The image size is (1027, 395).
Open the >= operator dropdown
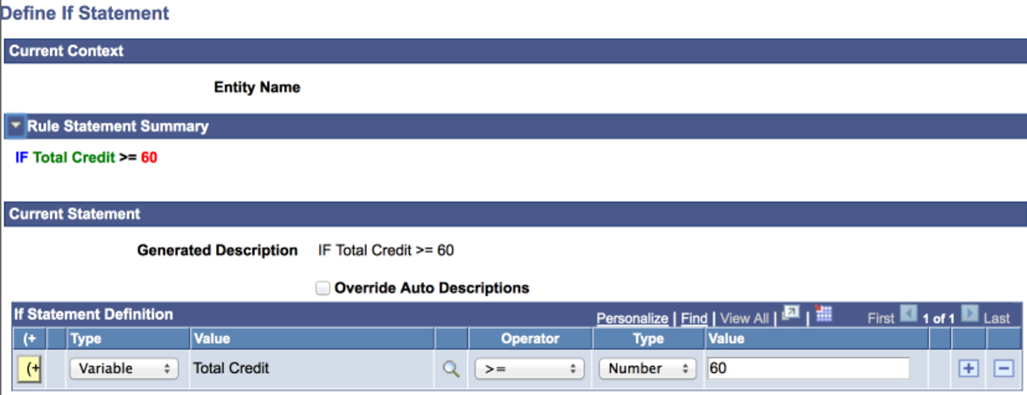pos(529,369)
